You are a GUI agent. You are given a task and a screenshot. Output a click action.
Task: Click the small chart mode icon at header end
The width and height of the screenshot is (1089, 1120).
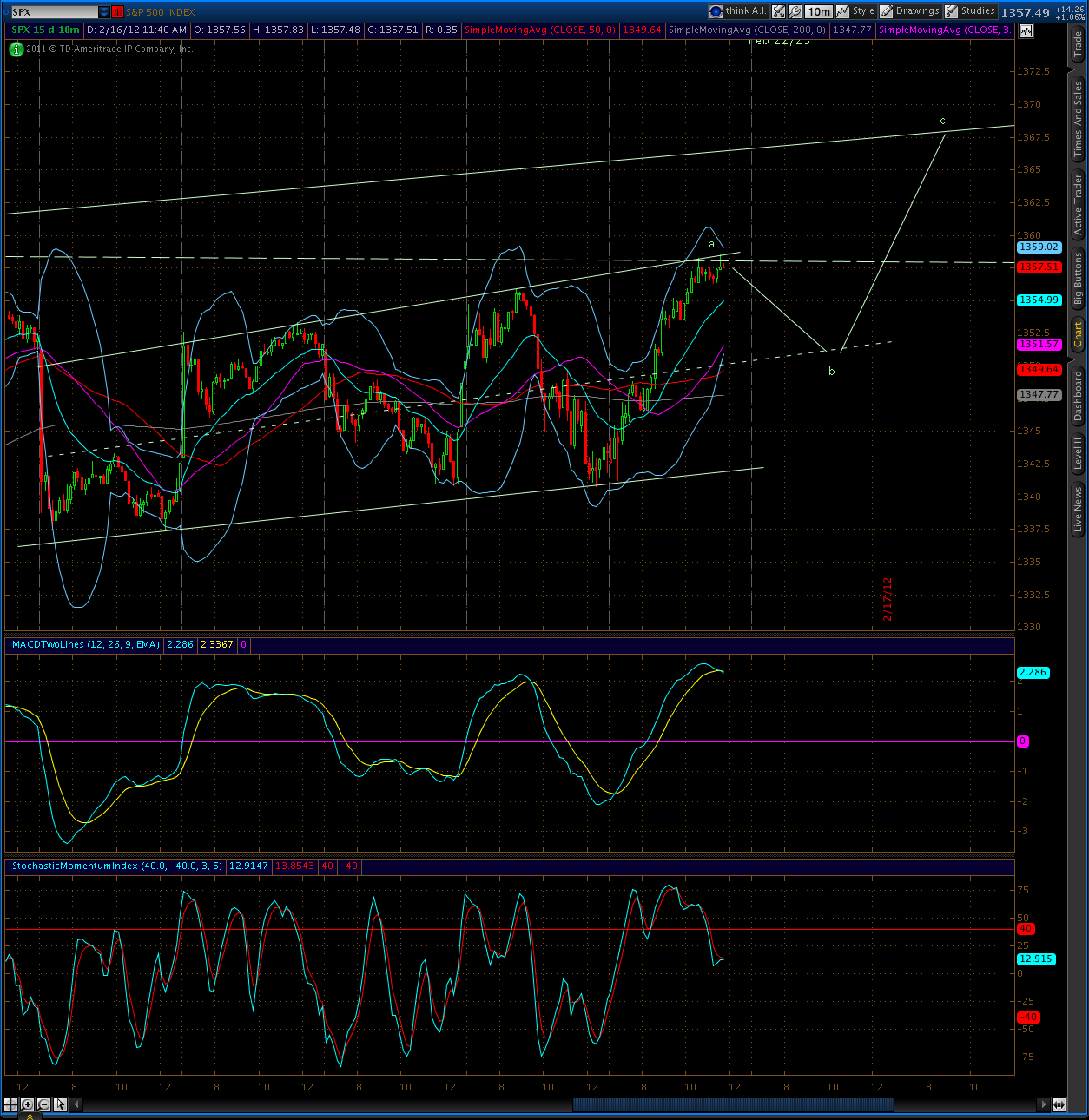point(1026,30)
